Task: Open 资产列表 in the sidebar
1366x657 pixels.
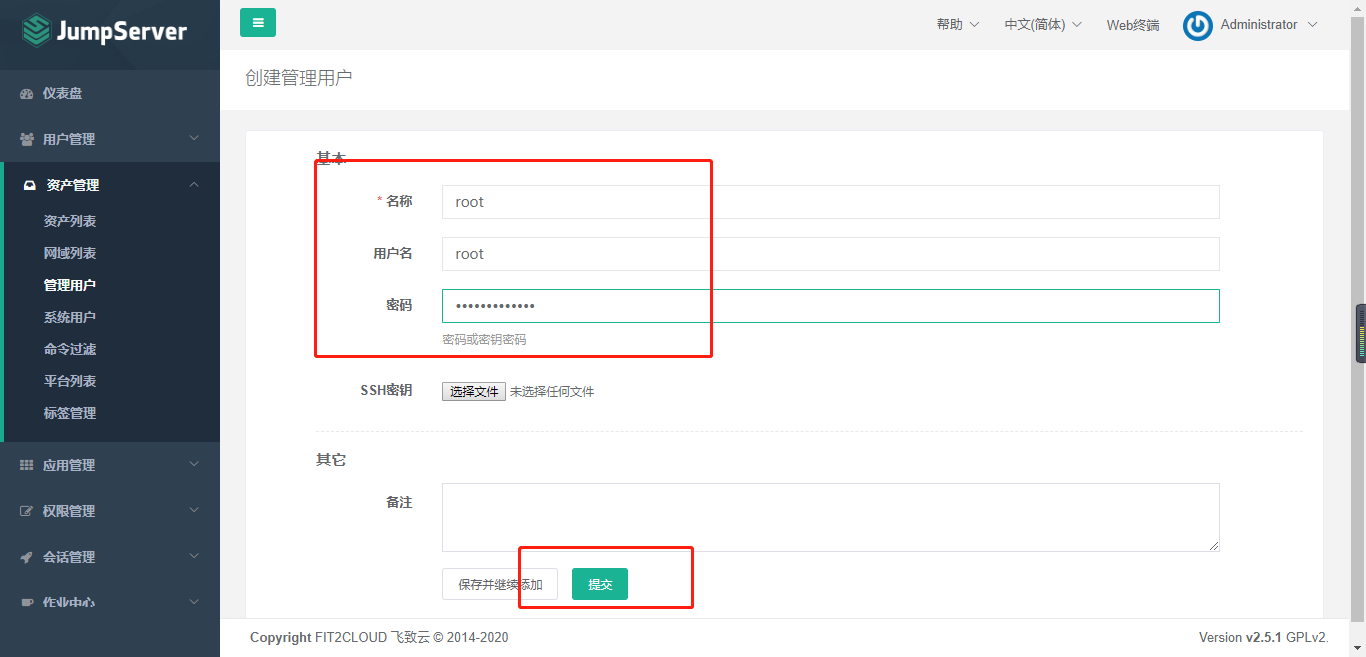Action: 70,221
